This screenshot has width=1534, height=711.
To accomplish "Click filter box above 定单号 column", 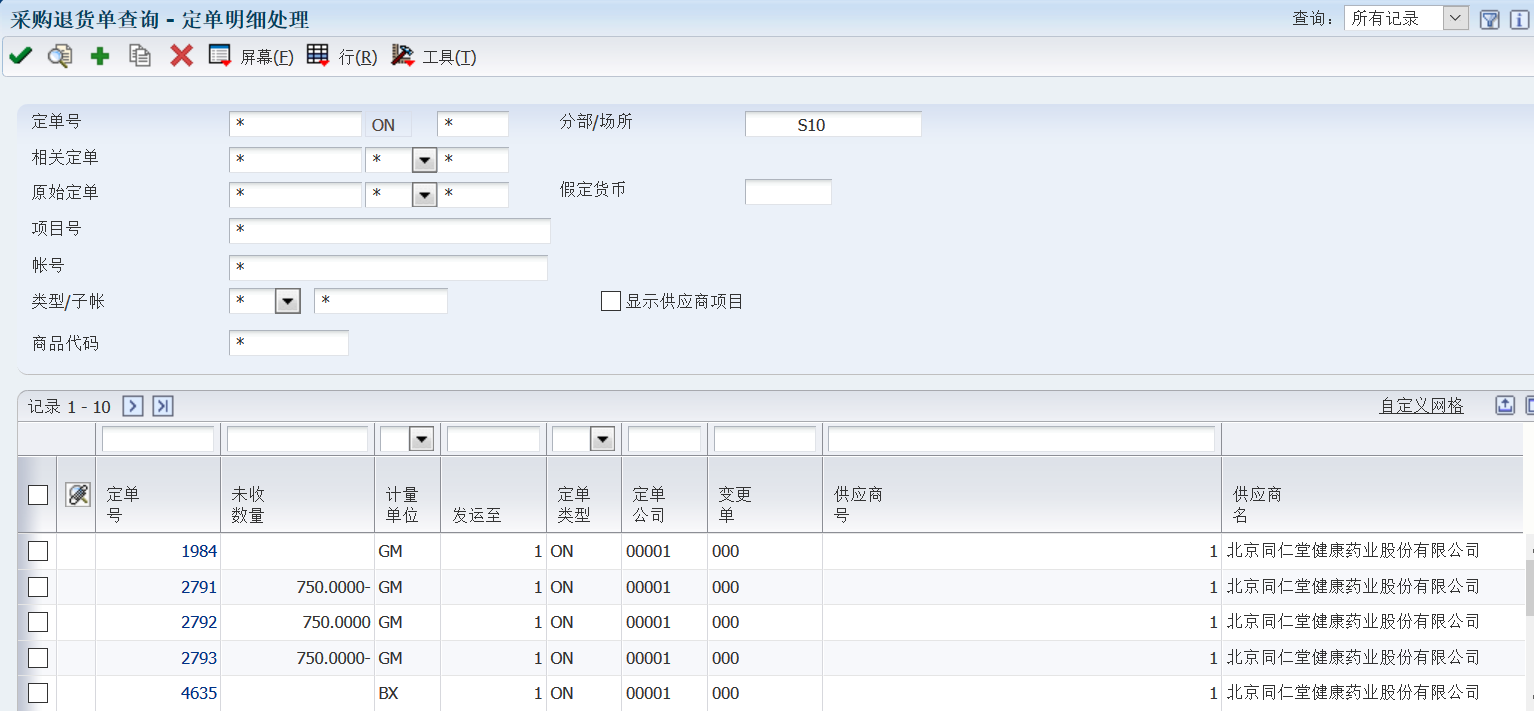I will tap(158, 439).
